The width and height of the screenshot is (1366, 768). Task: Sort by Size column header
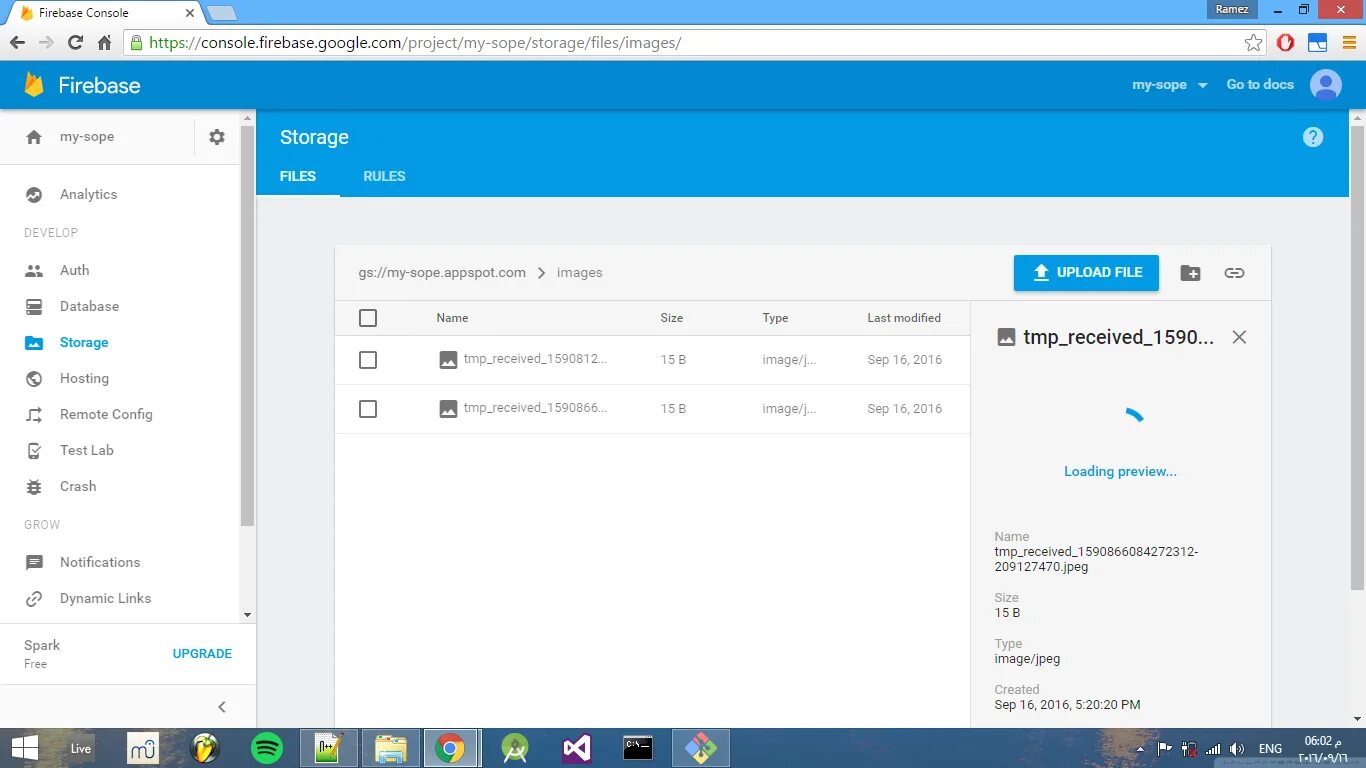point(672,318)
